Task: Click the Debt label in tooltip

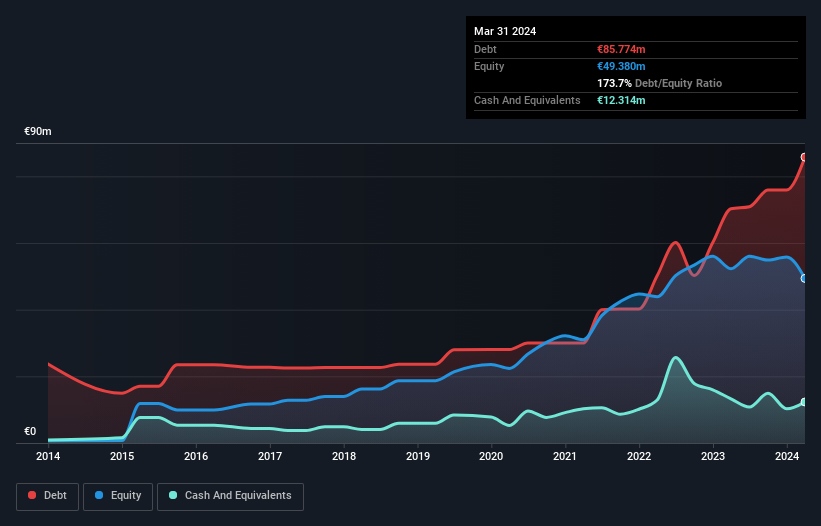Action: coord(485,49)
